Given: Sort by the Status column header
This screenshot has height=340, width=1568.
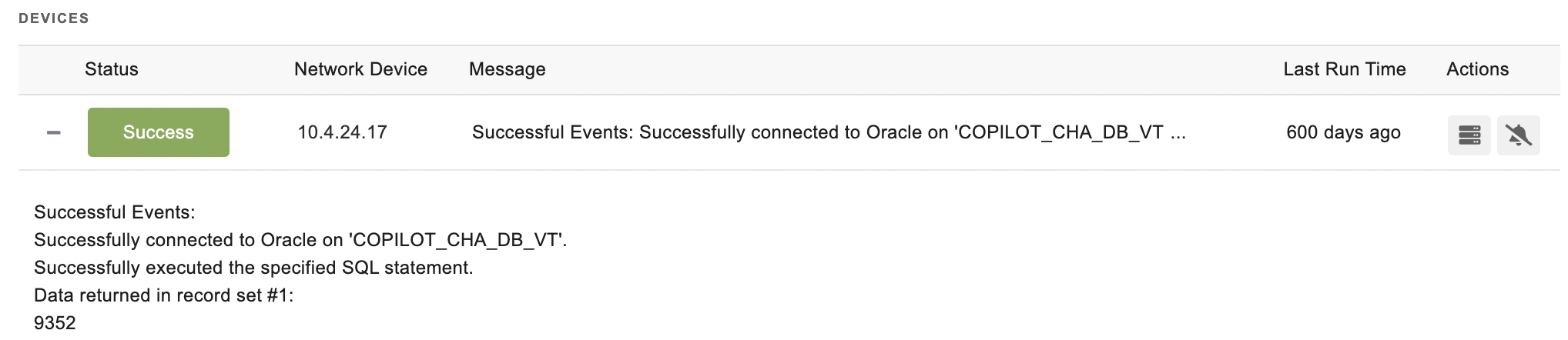Looking at the screenshot, I should coord(112,69).
